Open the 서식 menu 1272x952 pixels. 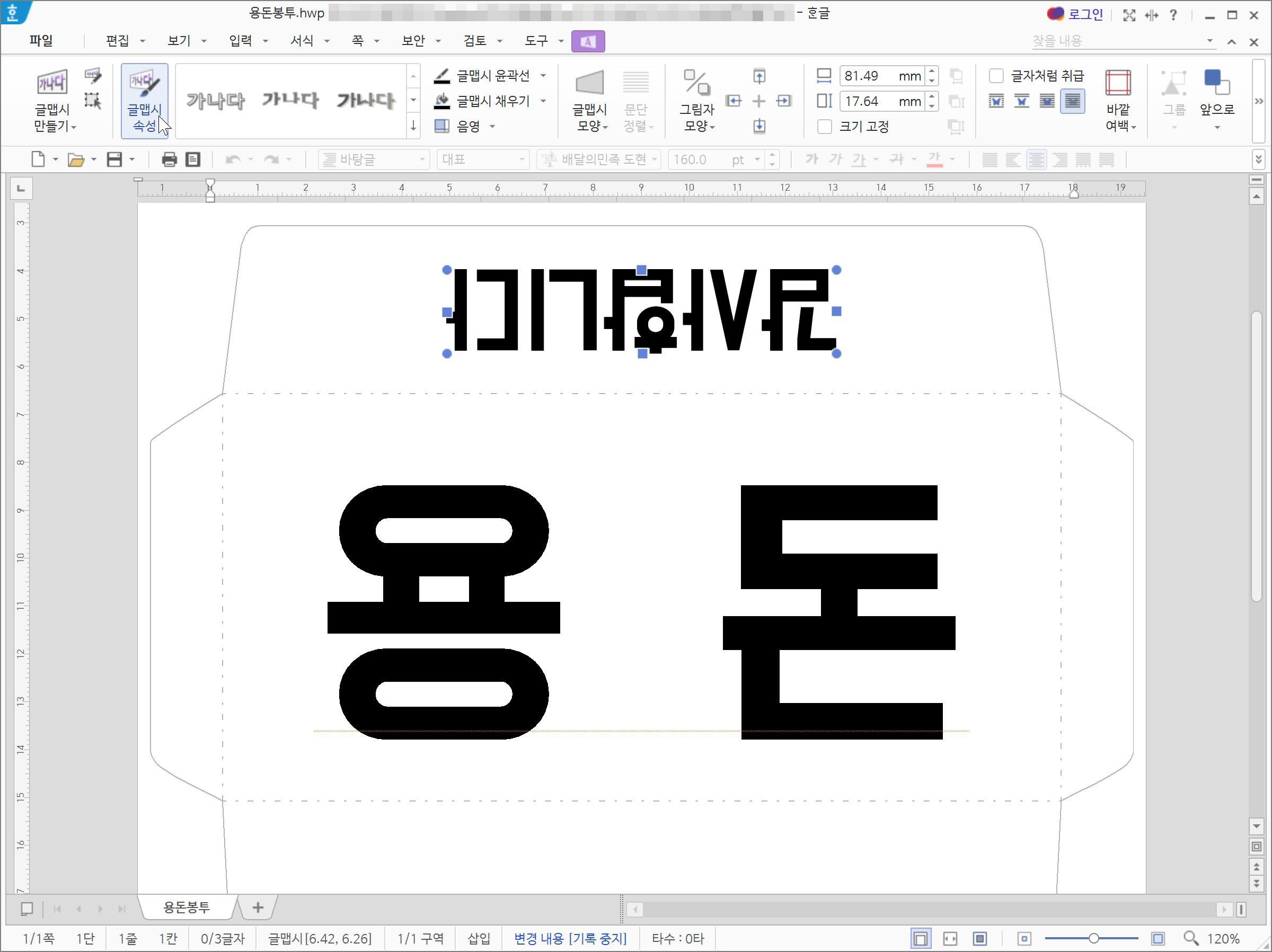click(x=302, y=41)
